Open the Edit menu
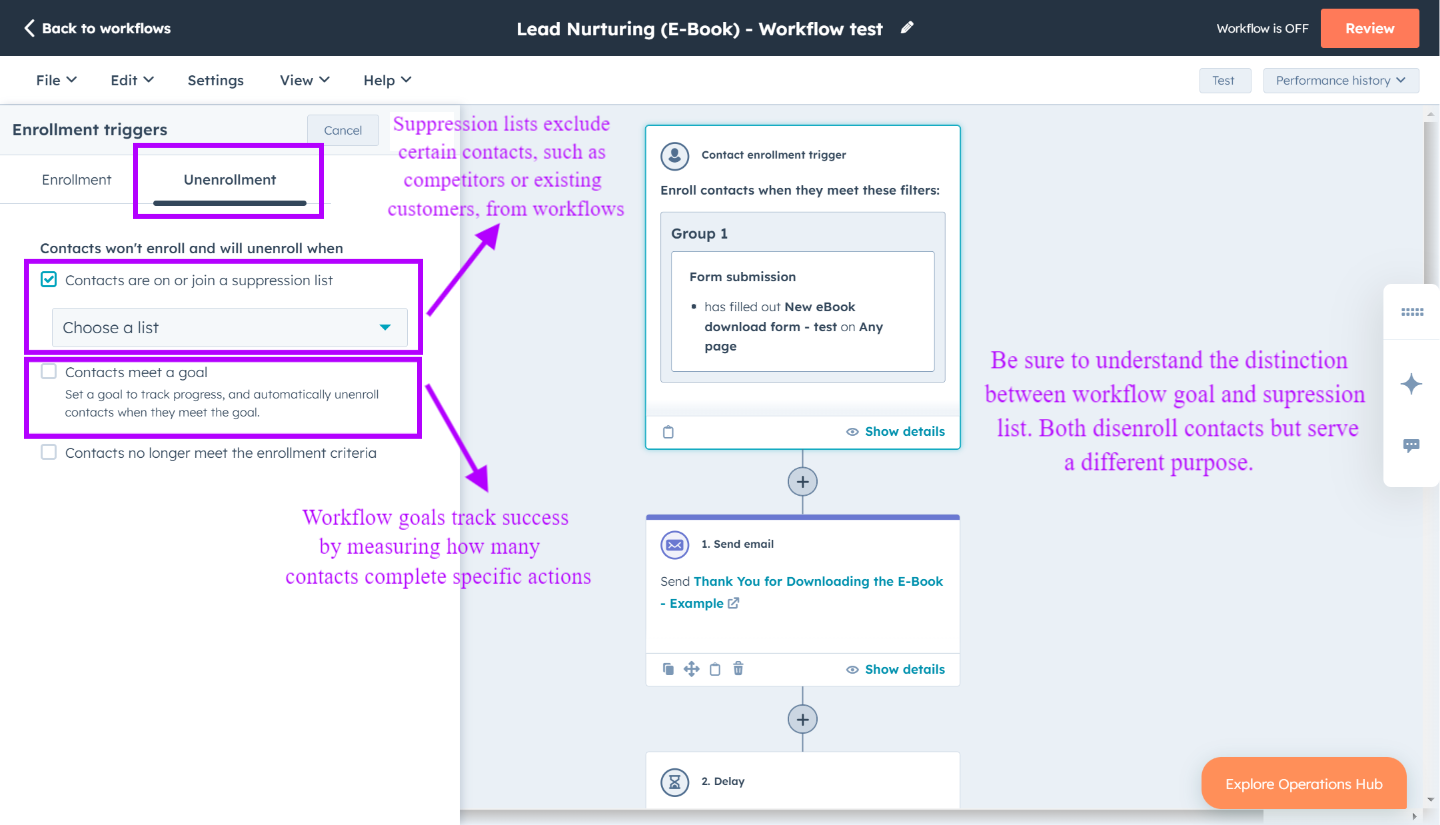This screenshot has width=1440, height=825. 132,80
